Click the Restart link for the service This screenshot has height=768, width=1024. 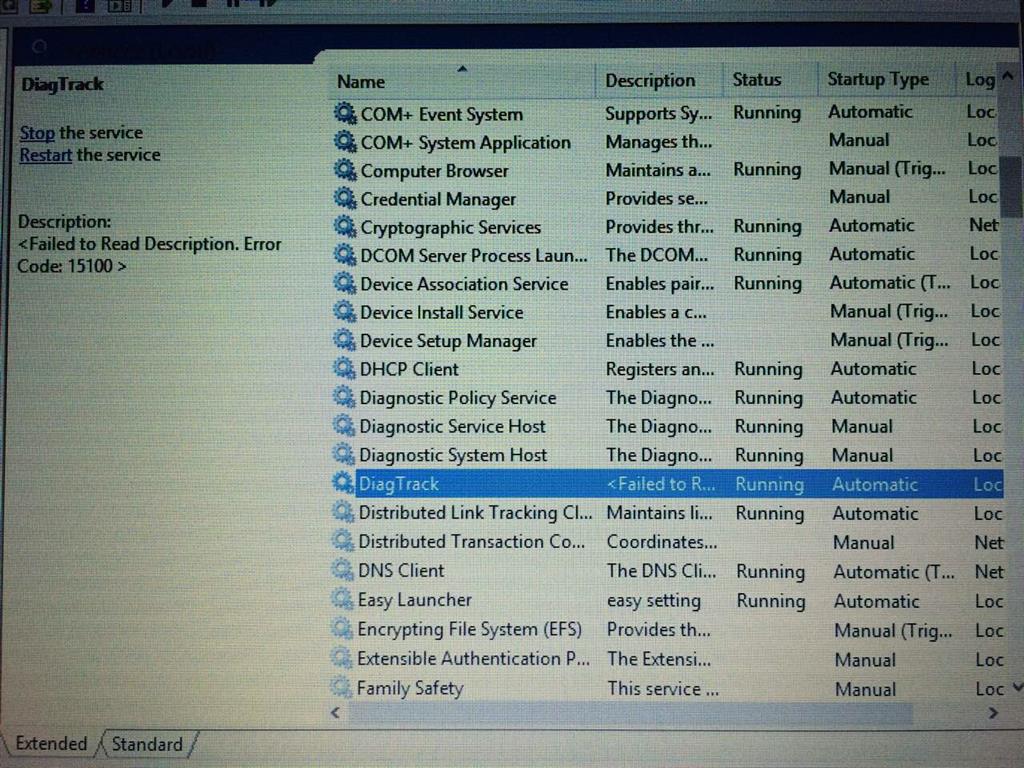click(x=46, y=155)
